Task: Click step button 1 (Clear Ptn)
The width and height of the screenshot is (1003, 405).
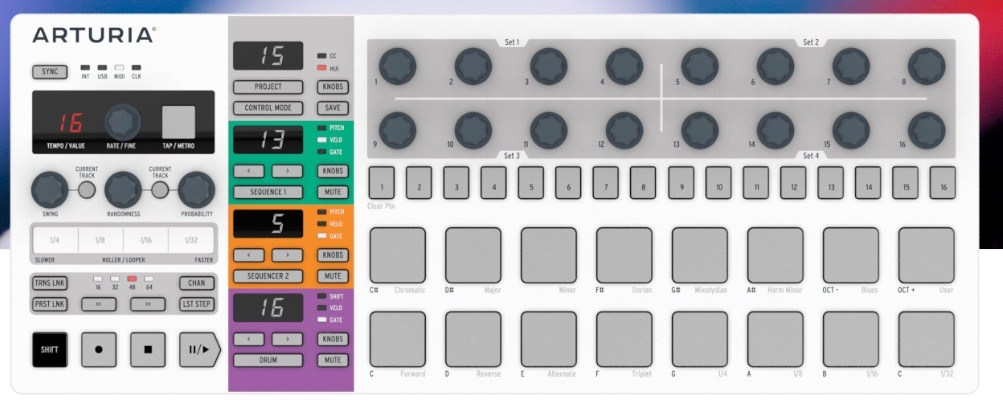Action: pos(382,182)
